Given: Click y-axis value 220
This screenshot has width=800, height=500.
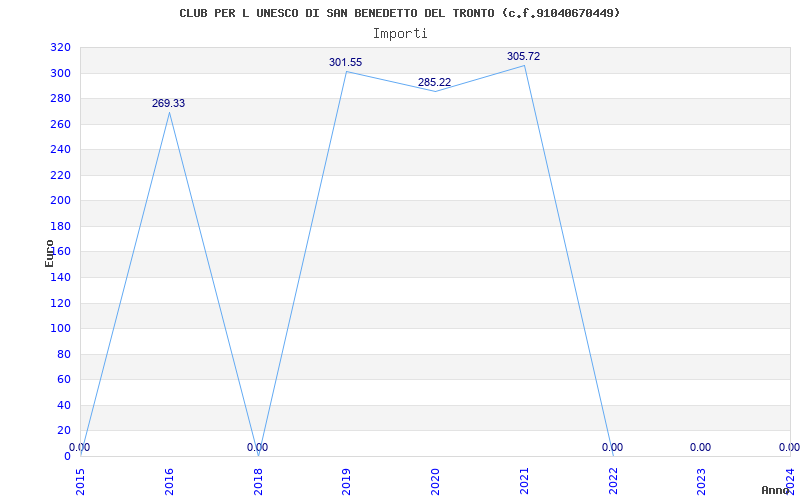Looking at the screenshot, I should click(x=60, y=175).
